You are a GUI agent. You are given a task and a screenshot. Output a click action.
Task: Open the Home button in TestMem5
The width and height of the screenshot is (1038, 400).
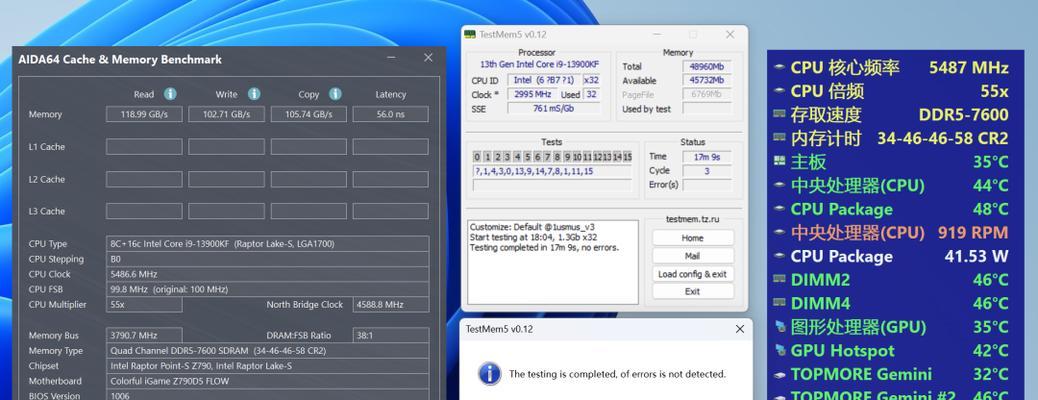(x=692, y=238)
